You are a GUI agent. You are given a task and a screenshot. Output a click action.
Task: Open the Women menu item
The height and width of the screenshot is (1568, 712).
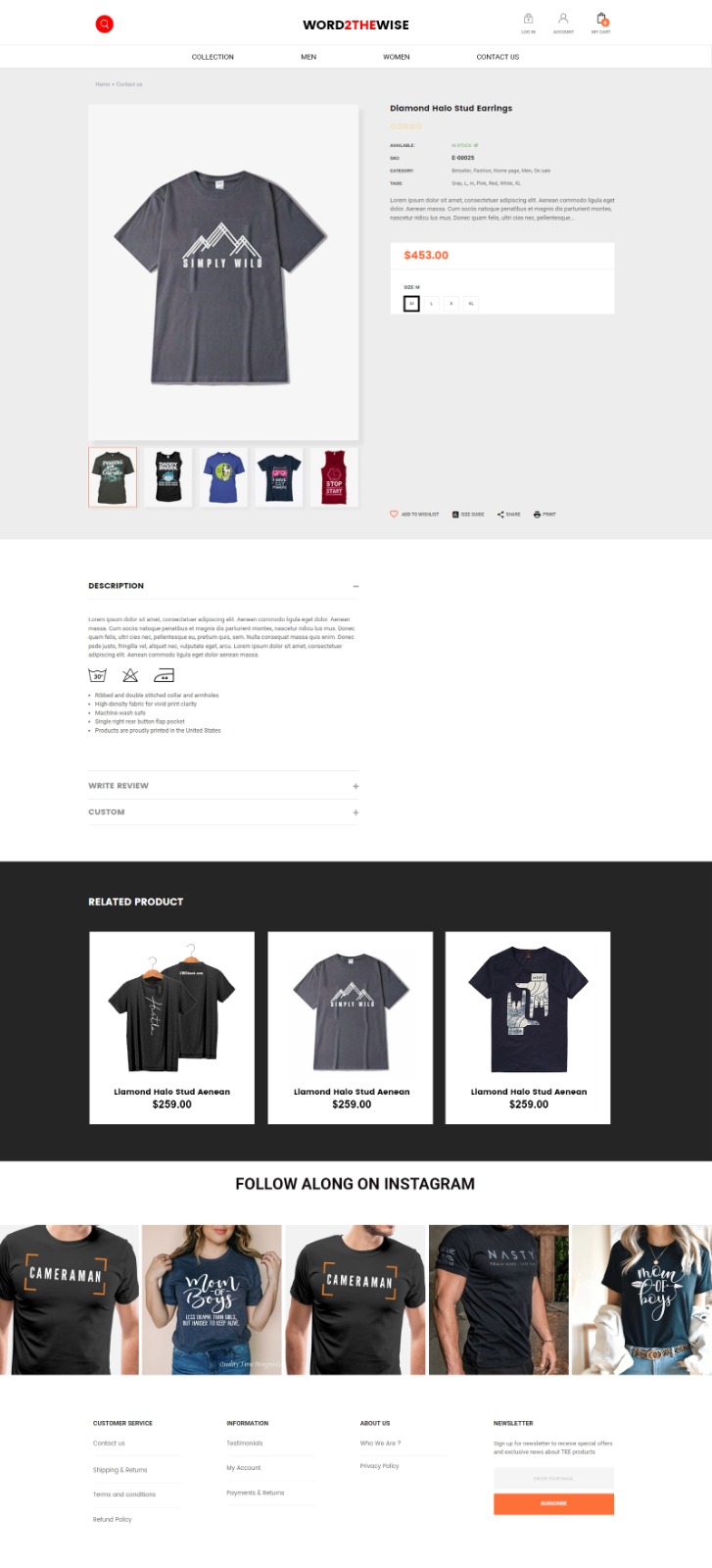(397, 57)
